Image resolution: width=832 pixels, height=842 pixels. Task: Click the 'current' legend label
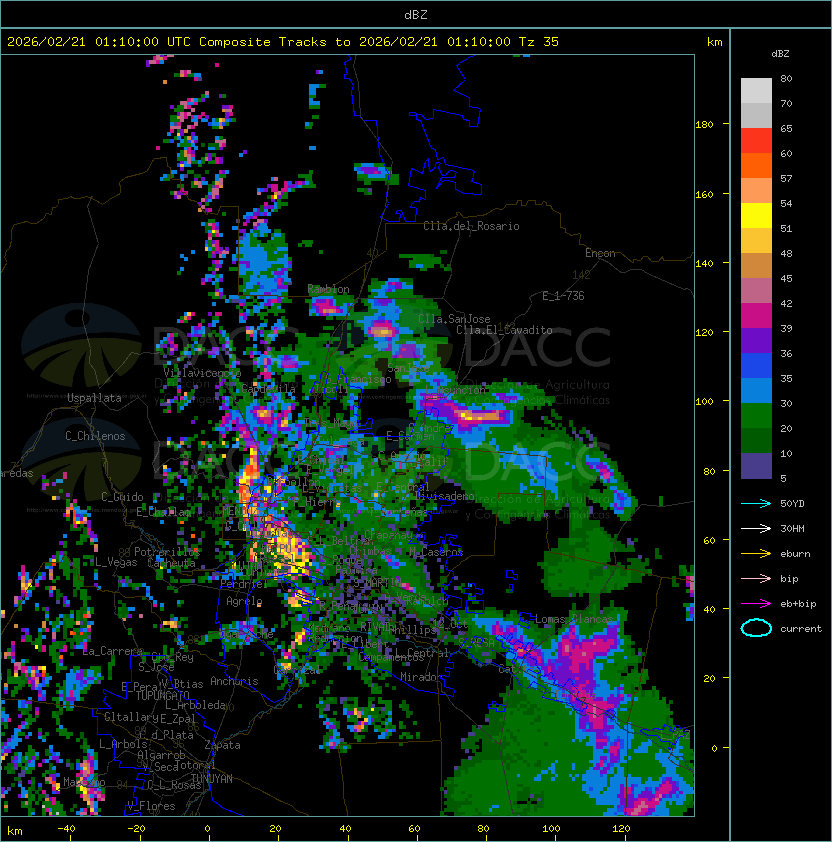(801, 629)
